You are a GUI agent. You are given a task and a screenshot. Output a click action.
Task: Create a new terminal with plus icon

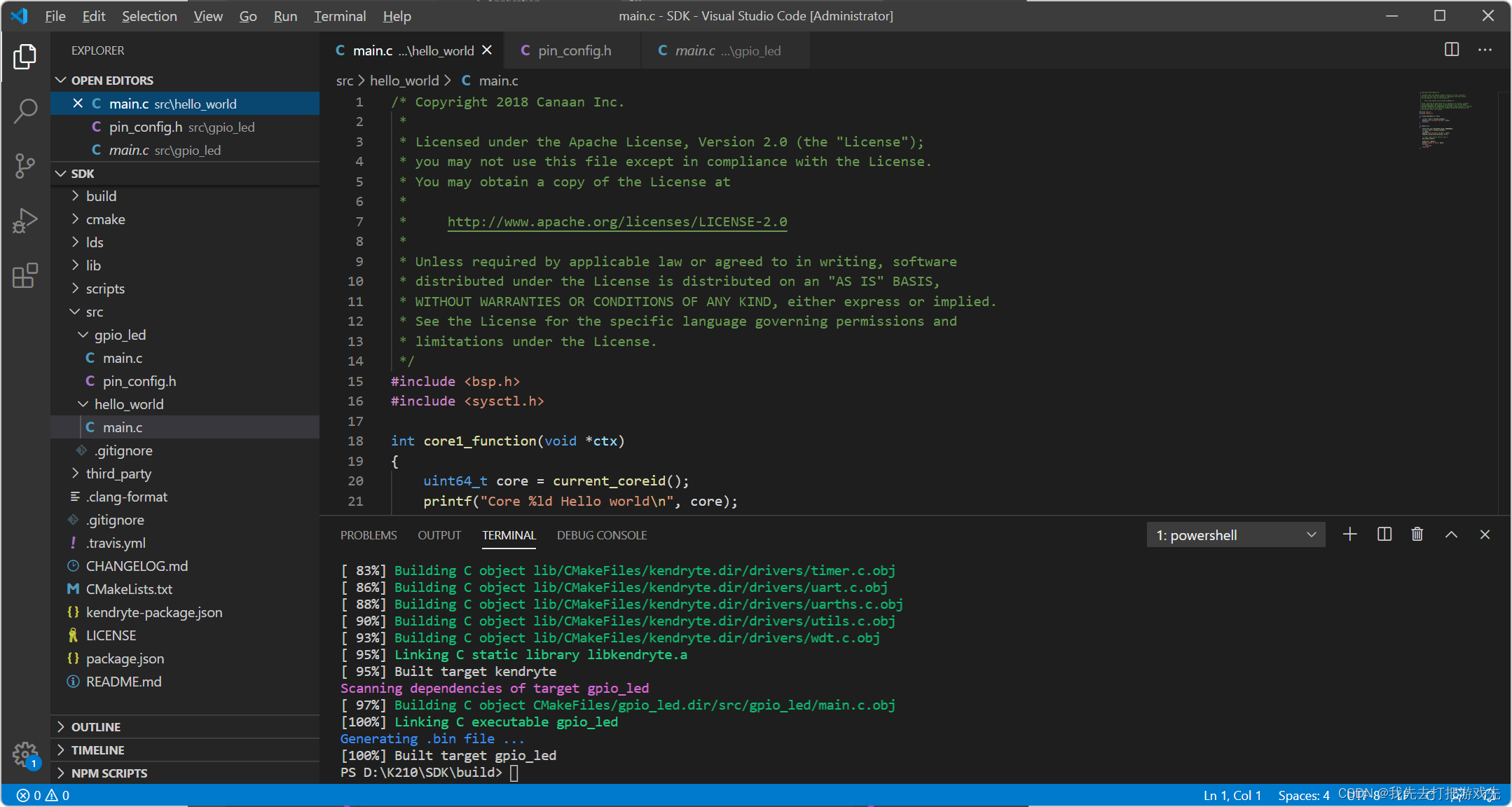pyautogui.click(x=1349, y=534)
